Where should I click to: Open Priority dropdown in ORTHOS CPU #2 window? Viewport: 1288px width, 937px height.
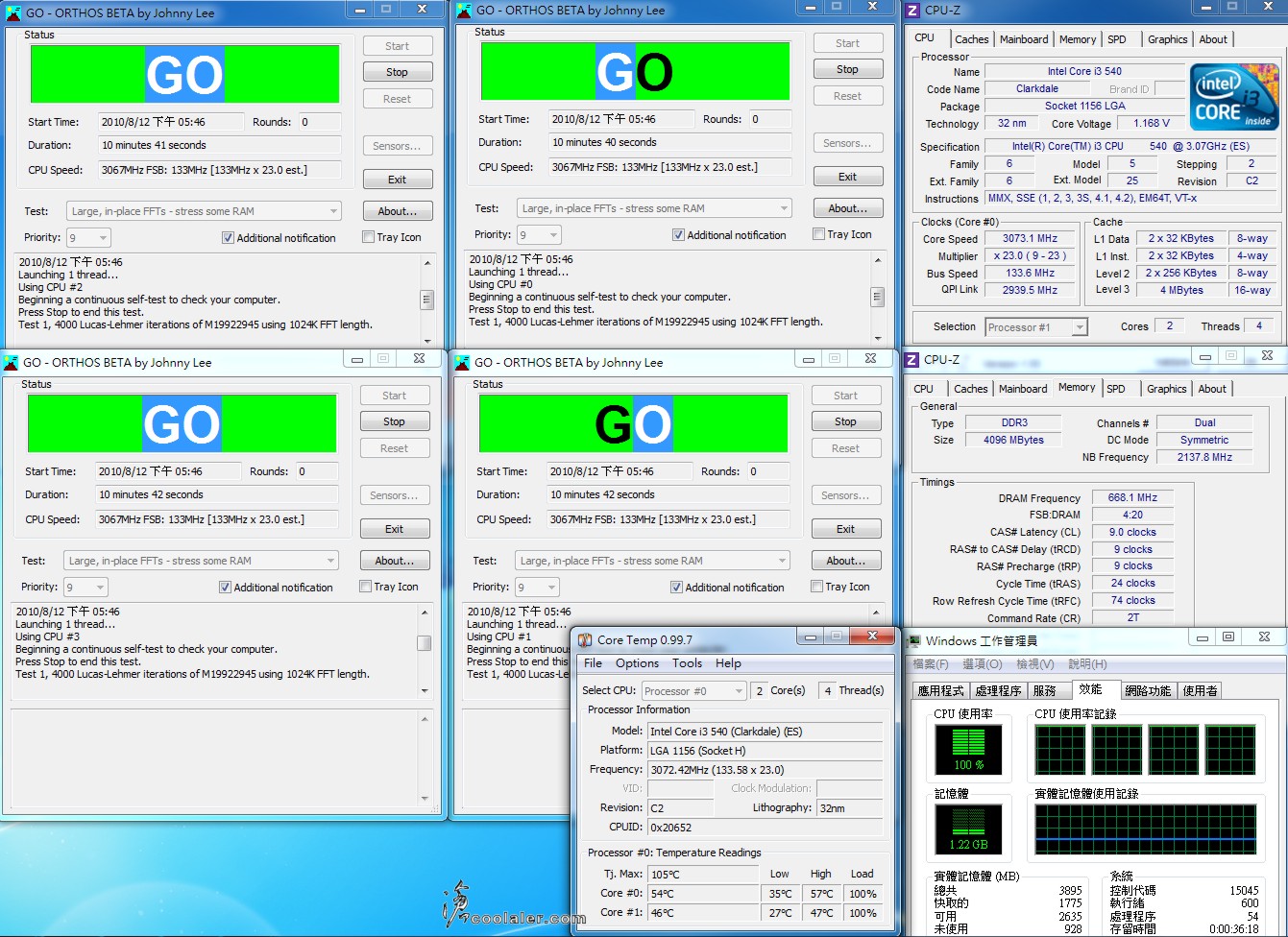coord(88,237)
